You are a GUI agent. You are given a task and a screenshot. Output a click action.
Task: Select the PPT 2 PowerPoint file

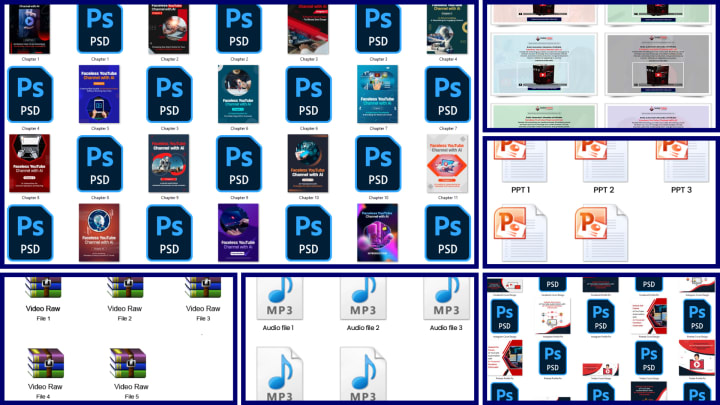pyautogui.click(x=601, y=162)
